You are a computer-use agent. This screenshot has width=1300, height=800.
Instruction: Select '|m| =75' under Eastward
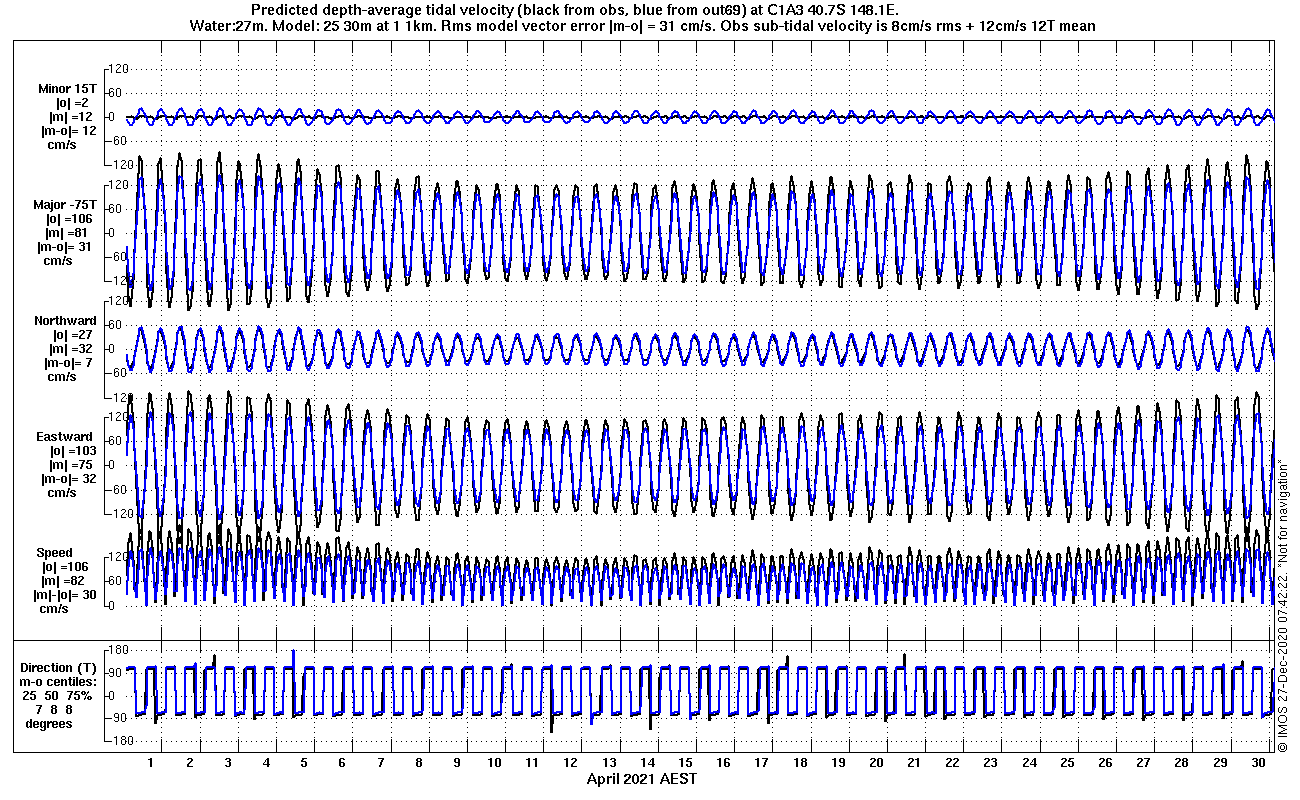pyautogui.click(x=72, y=465)
